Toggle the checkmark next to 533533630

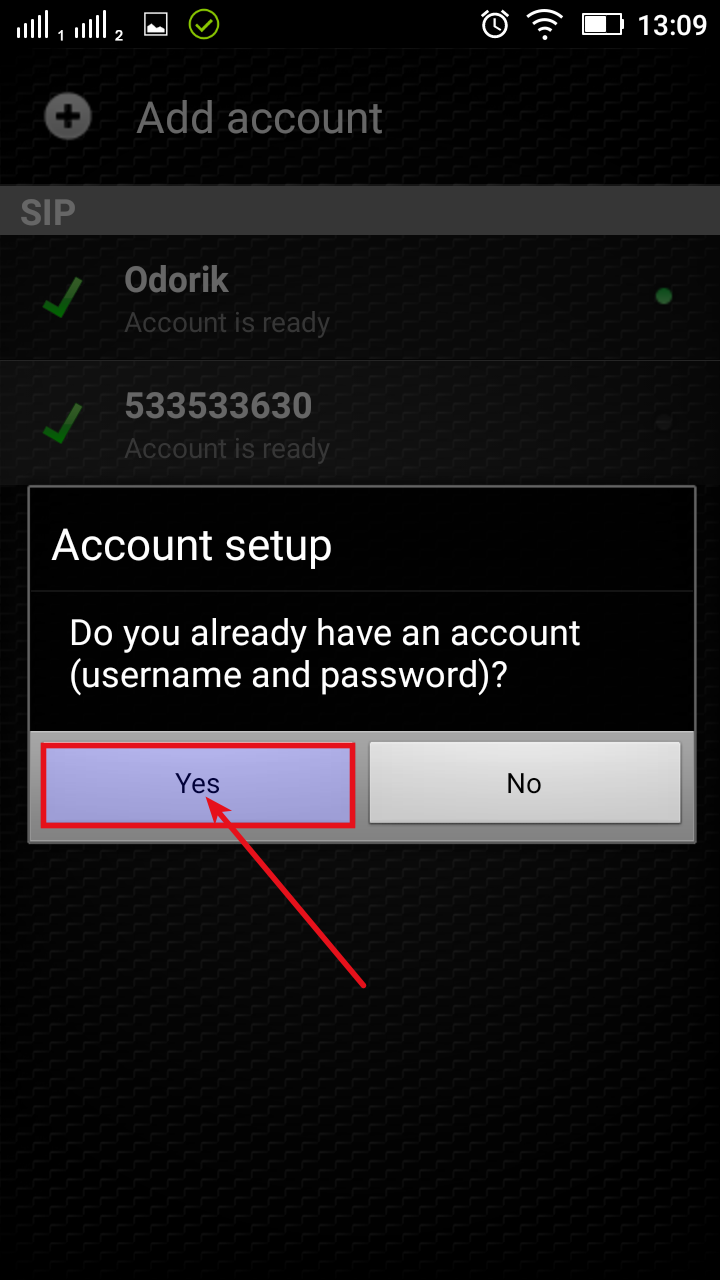[x=62, y=424]
